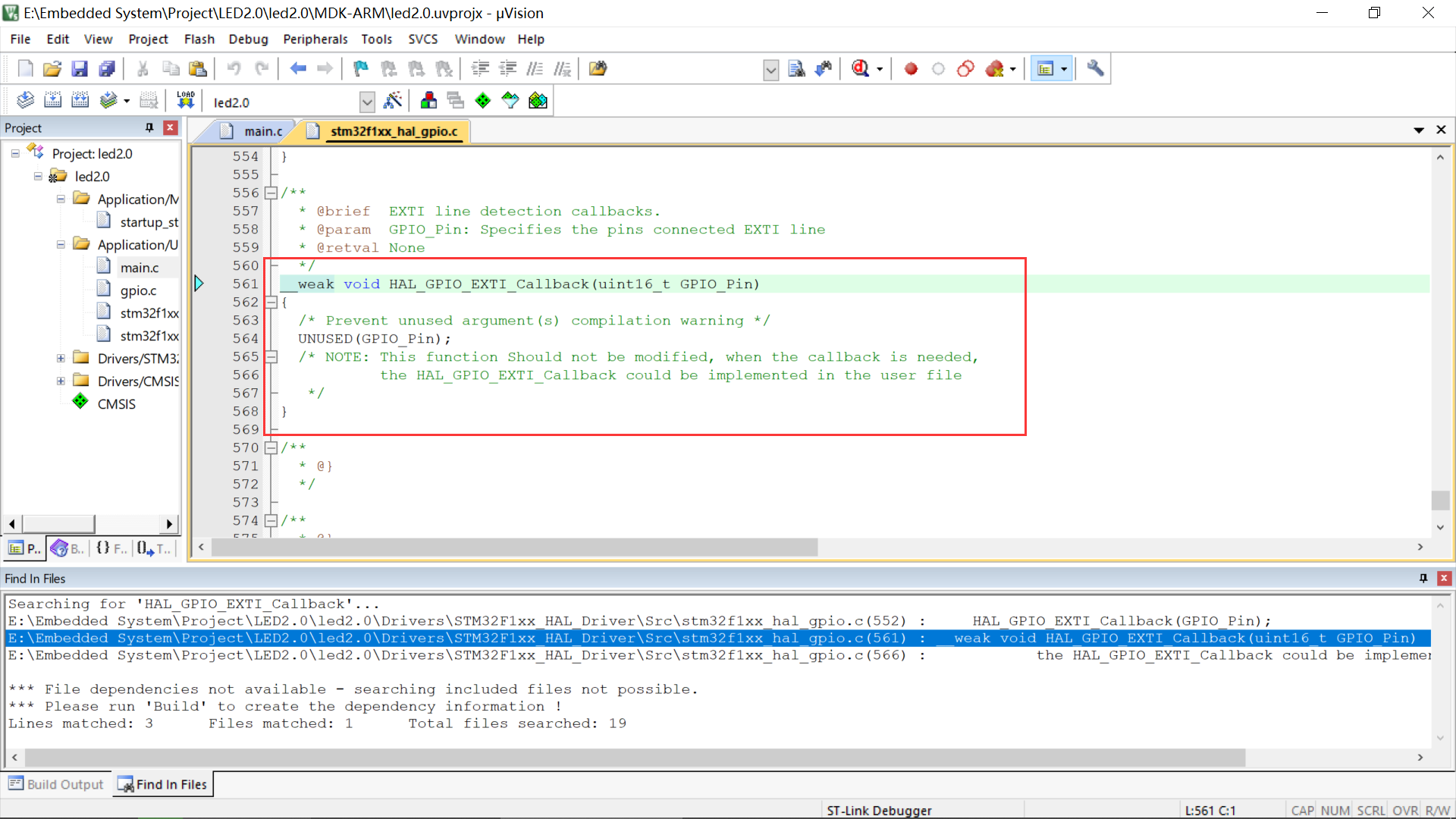The width and height of the screenshot is (1456, 819).
Task: Click the Configuration wrench icon
Action: (1094, 69)
